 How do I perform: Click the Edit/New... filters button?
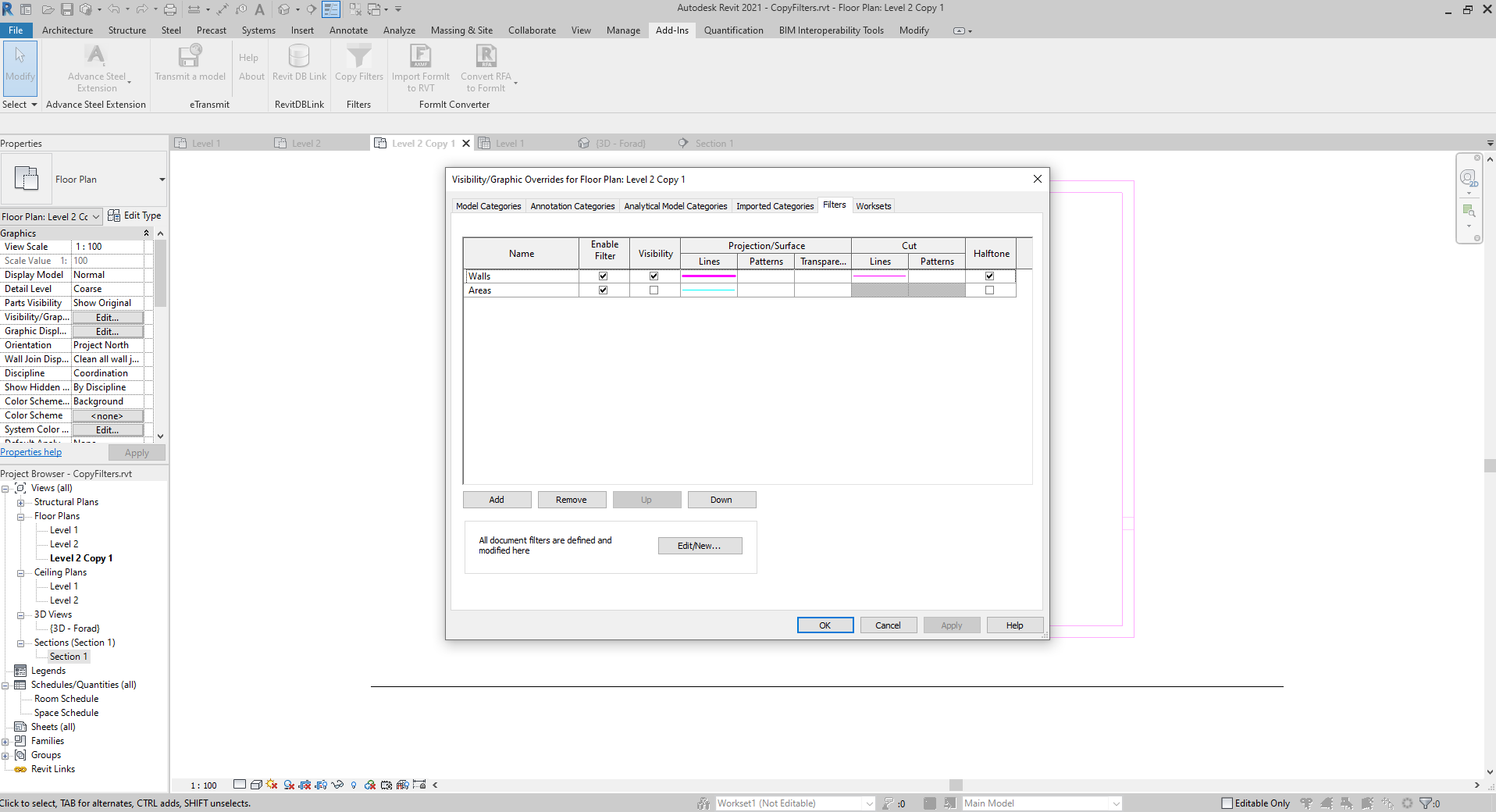[699, 546]
